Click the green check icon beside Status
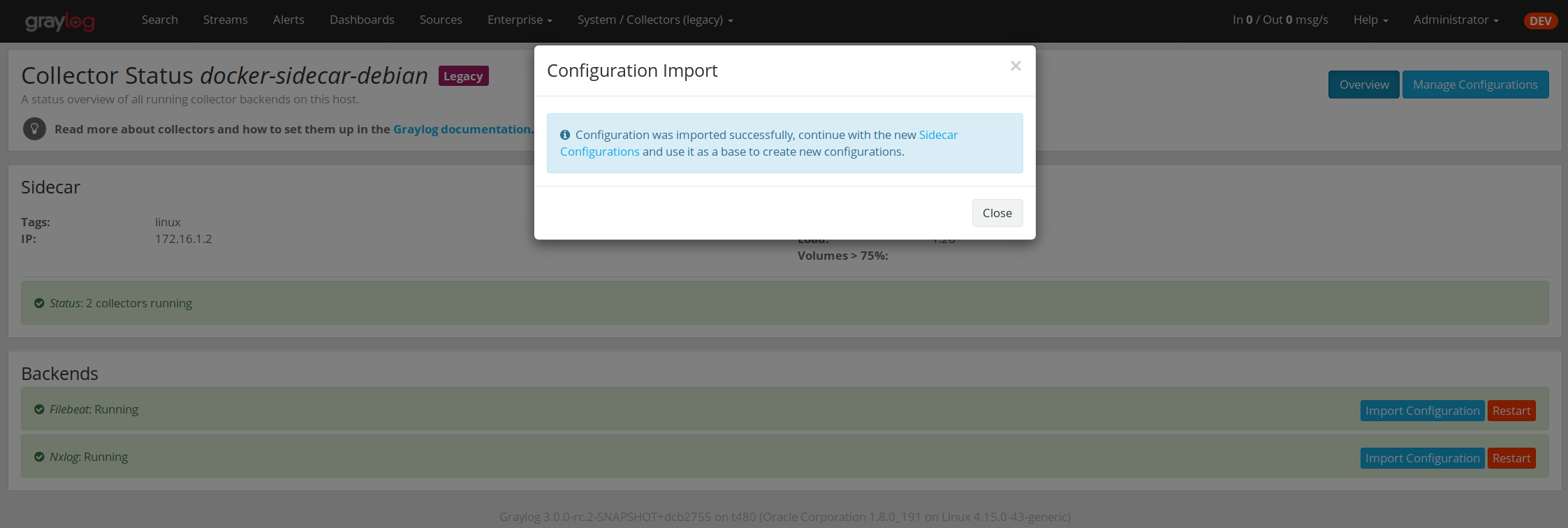 point(39,303)
